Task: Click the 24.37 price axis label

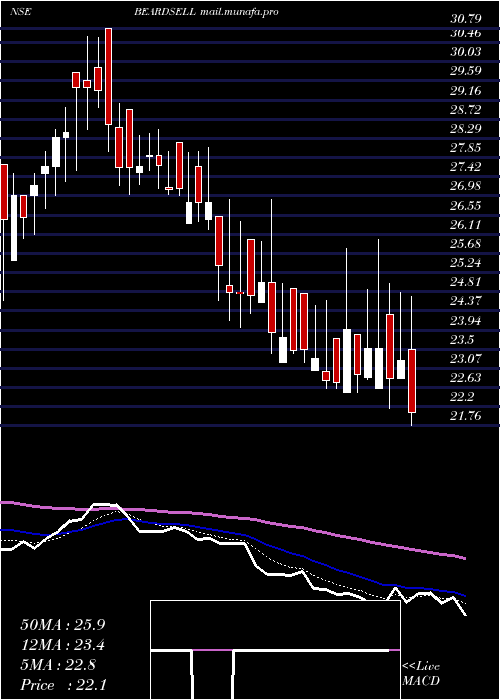Action: pos(466,302)
